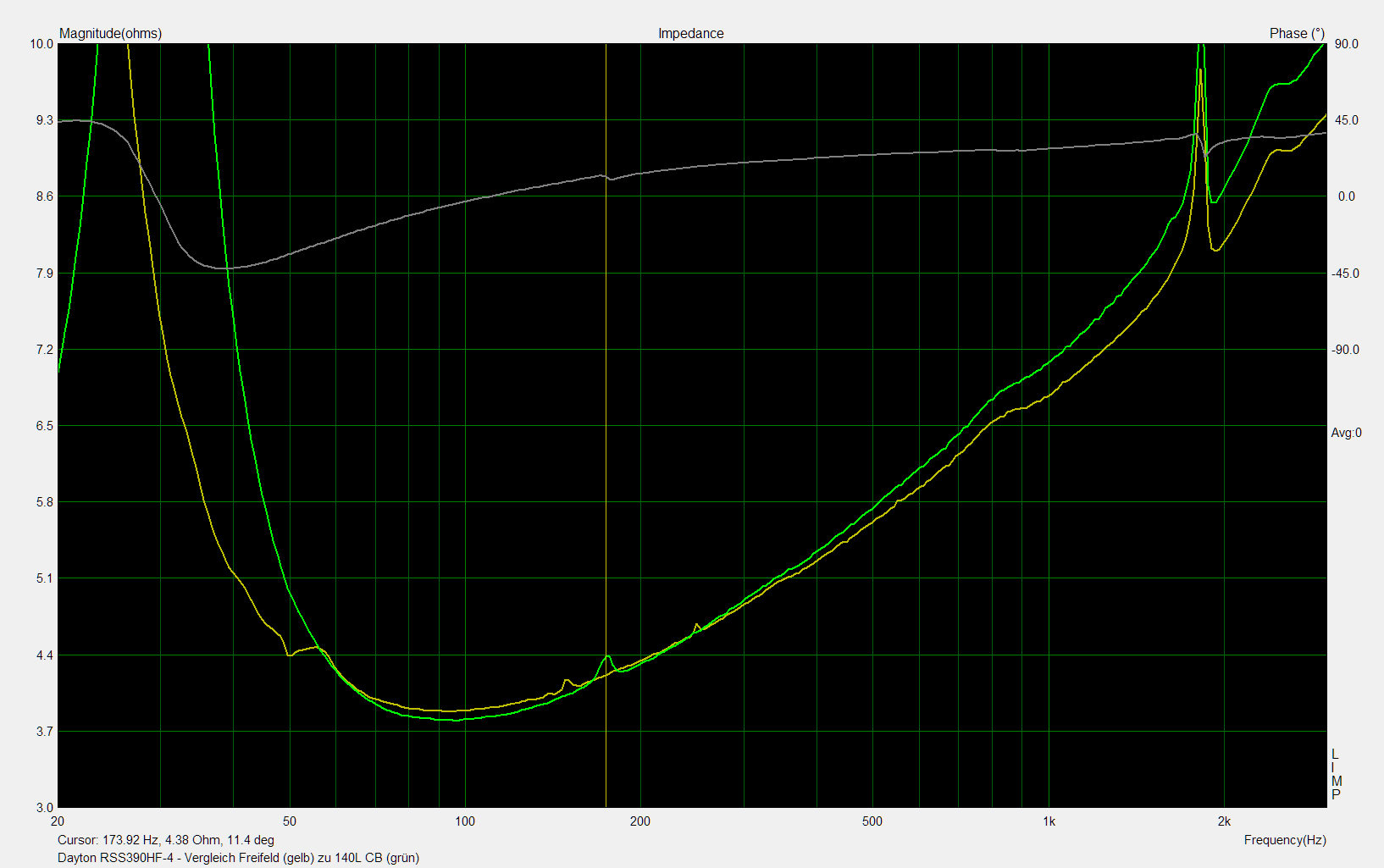Click the yellow curve kink at 50 Hz
Screen dimensions: 1384x868
(x=290, y=655)
